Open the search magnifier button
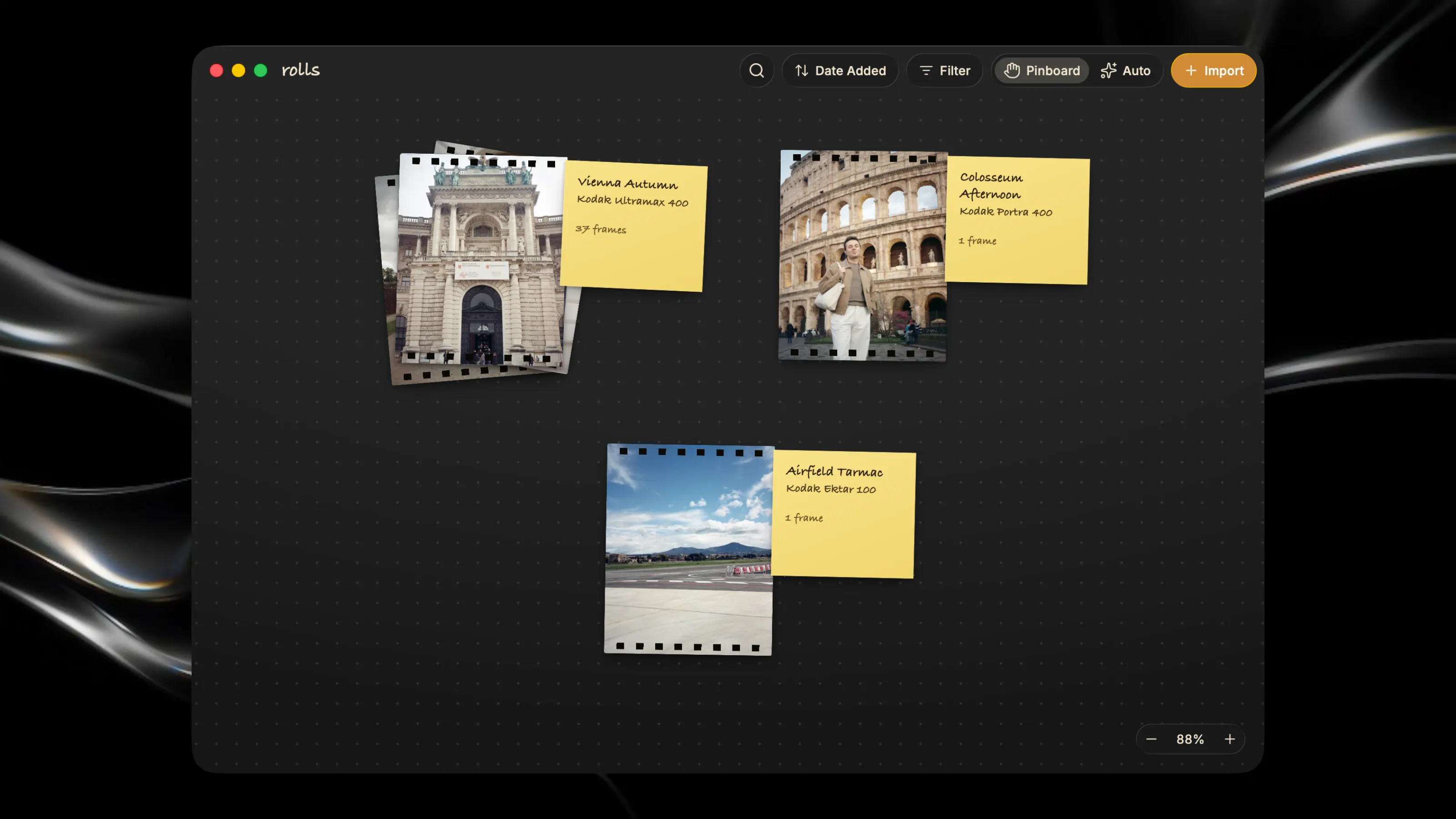The width and height of the screenshot is (1456, 819). [x=756, y=71]
